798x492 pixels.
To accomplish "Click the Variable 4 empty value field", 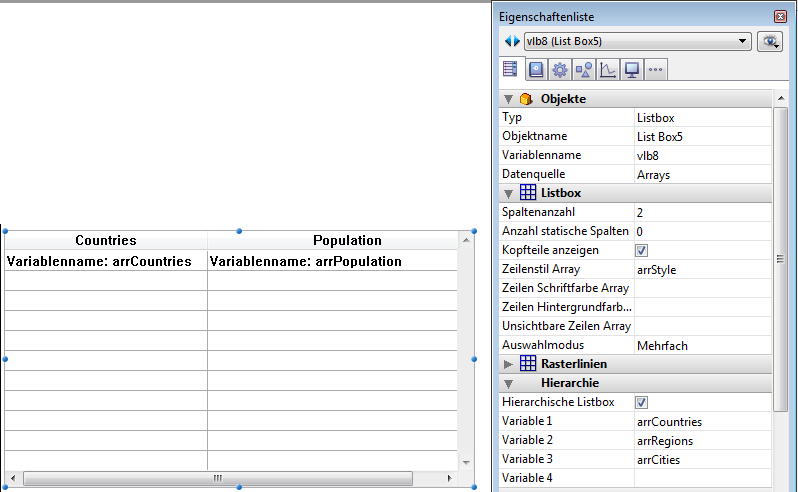I will coord(702,478).
